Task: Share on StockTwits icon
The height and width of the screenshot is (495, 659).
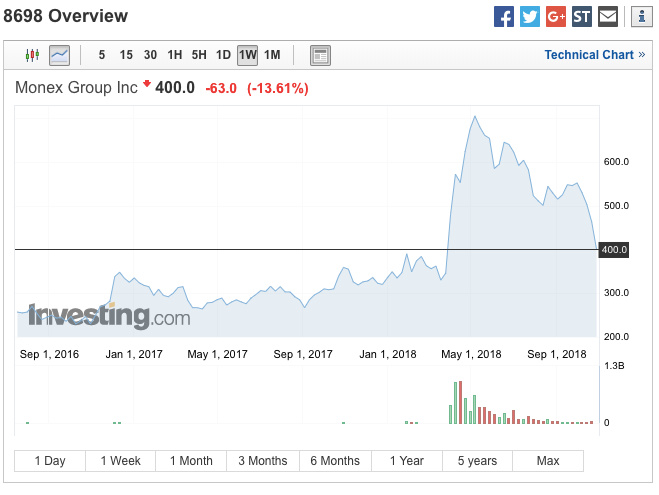Action: [582, 17]
